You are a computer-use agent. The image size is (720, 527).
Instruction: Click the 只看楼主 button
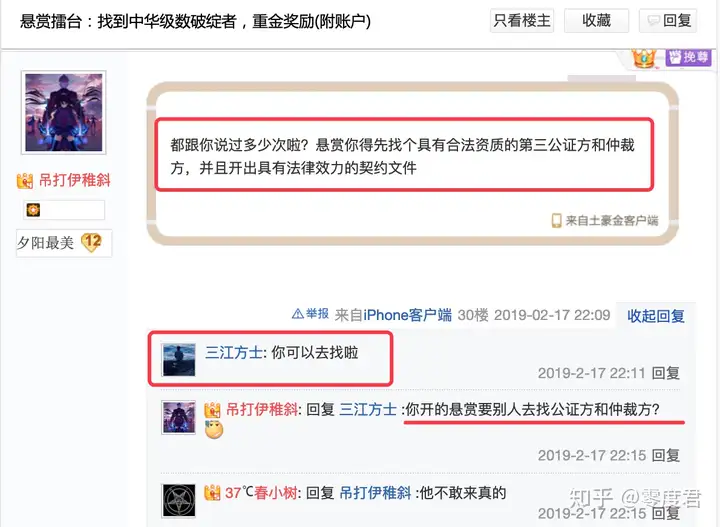pos(522,21)
